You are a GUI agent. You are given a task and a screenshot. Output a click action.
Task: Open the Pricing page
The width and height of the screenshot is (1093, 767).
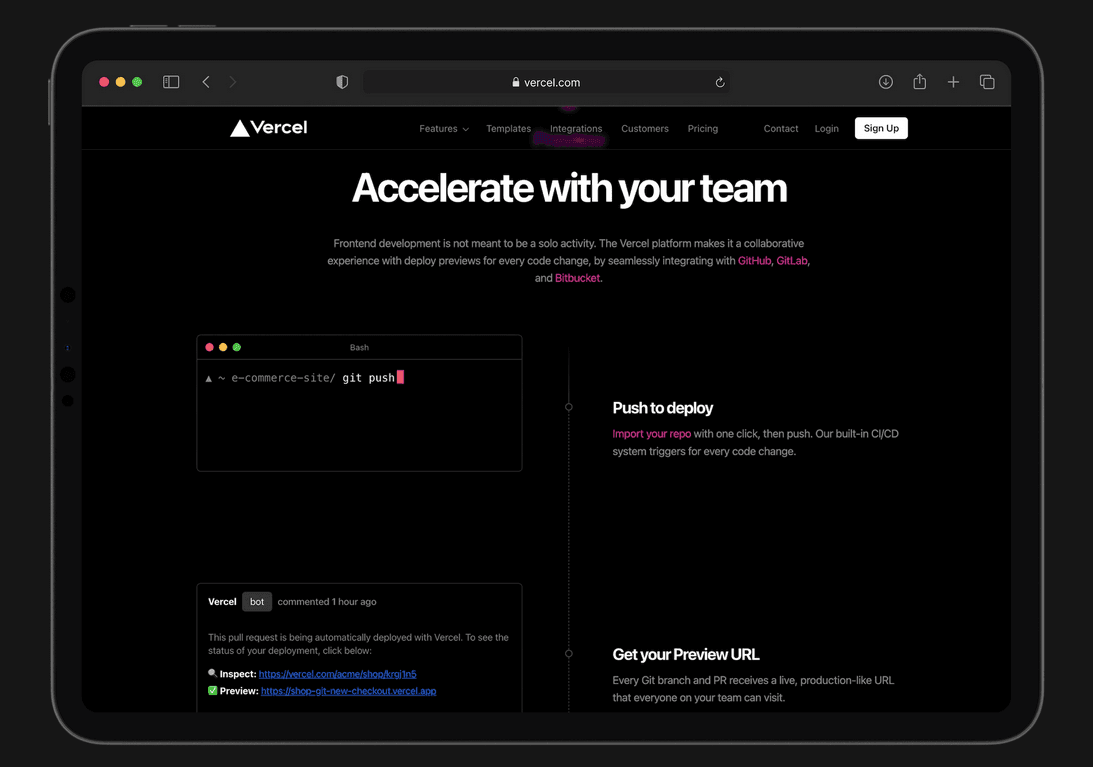click(x=703, y=129)
